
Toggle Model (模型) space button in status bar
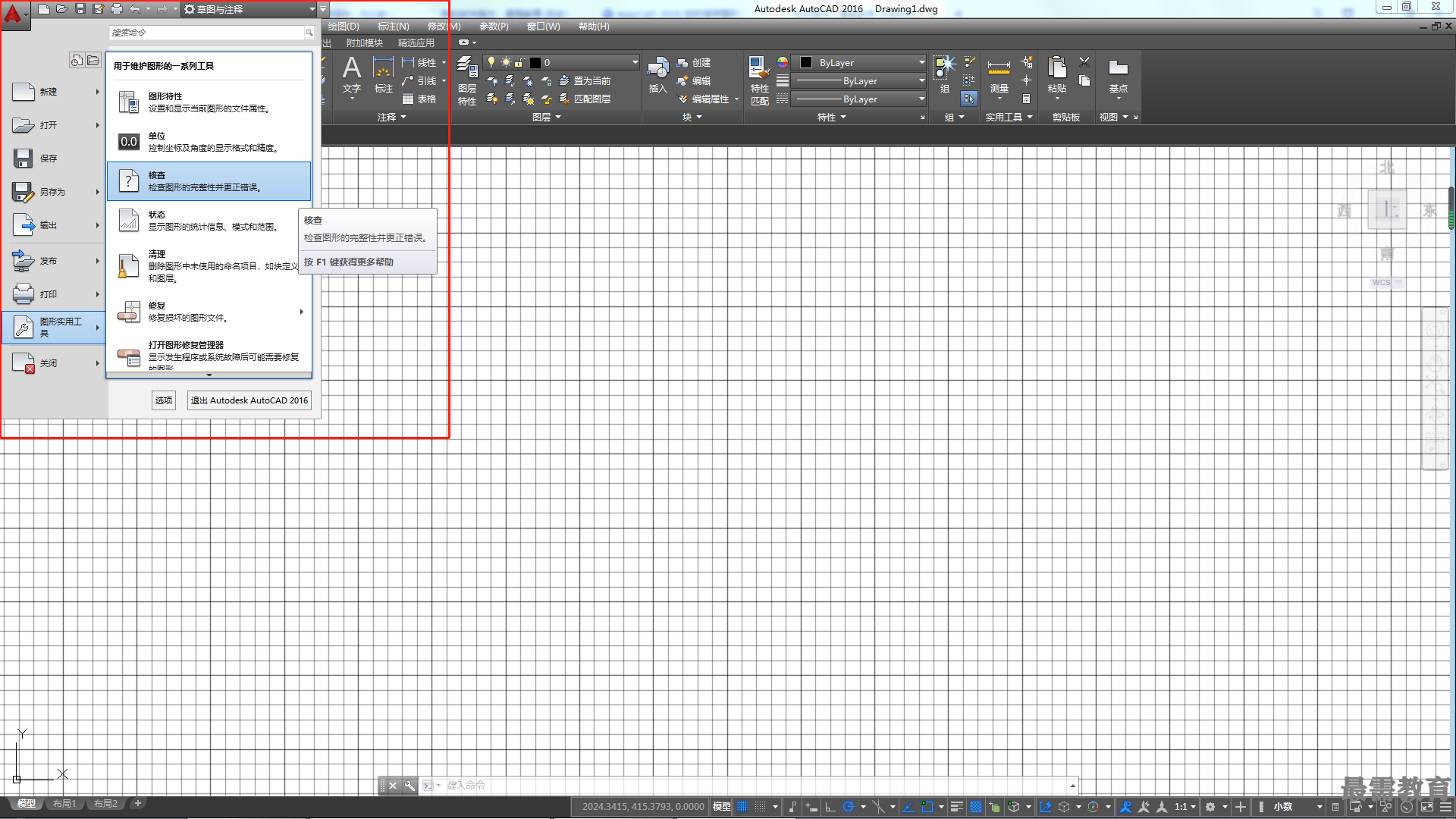pyautogui.click(x=721, y=807)
